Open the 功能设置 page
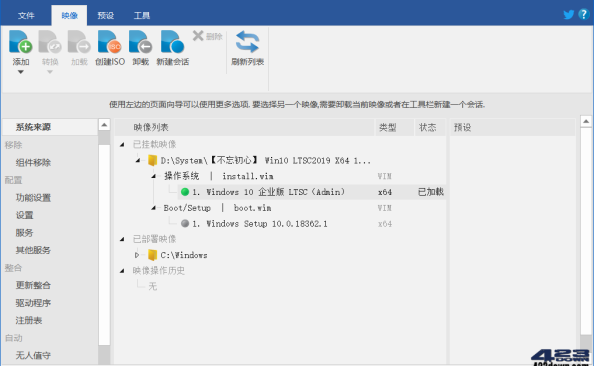594x366 pixels. 33,197
